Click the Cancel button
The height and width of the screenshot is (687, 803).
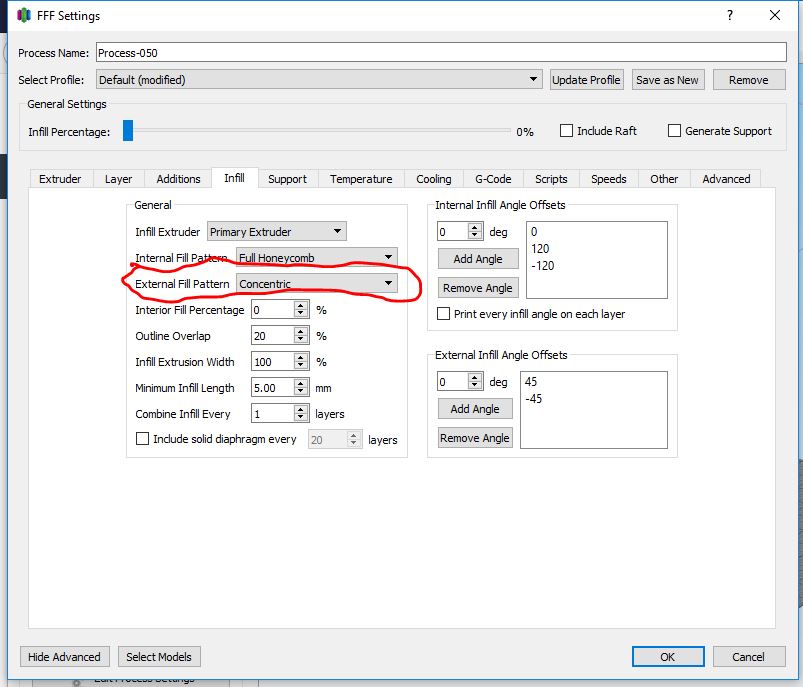point(749,657)
